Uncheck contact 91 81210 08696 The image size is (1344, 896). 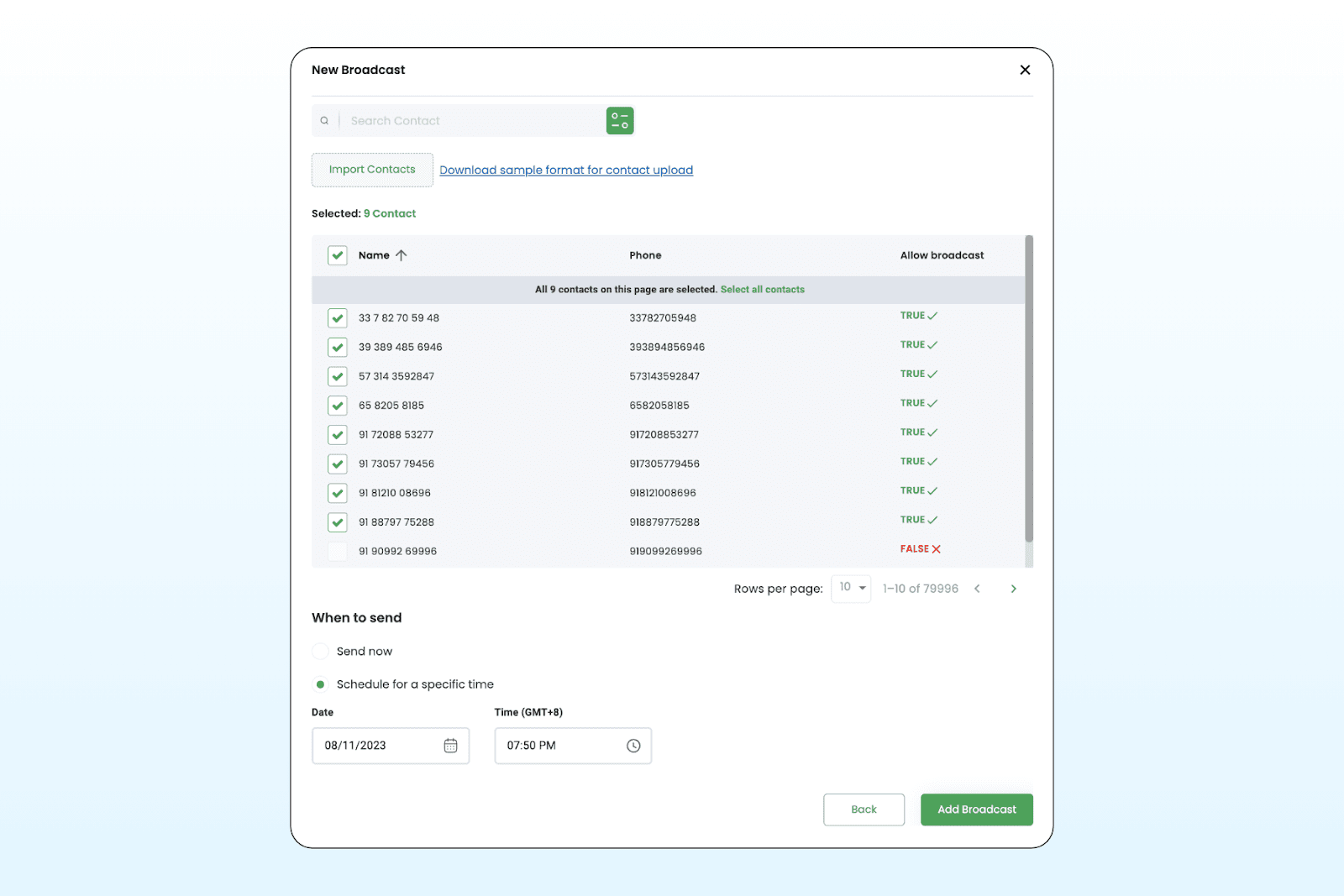click(x=338, y=493)
